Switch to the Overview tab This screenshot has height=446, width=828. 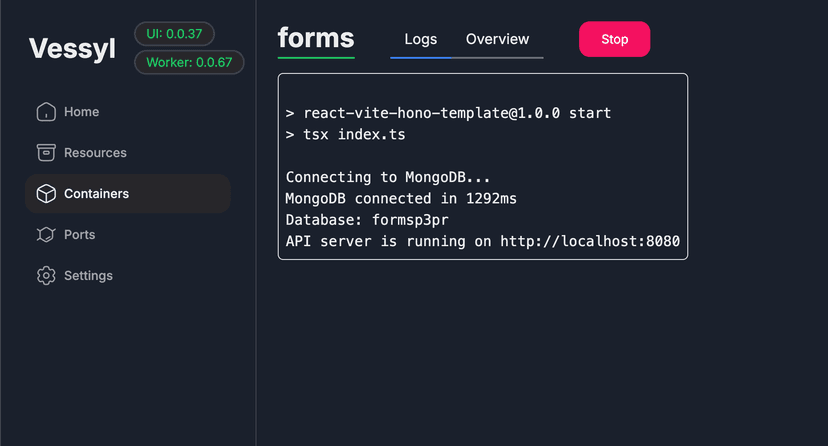tap(497, 40)
